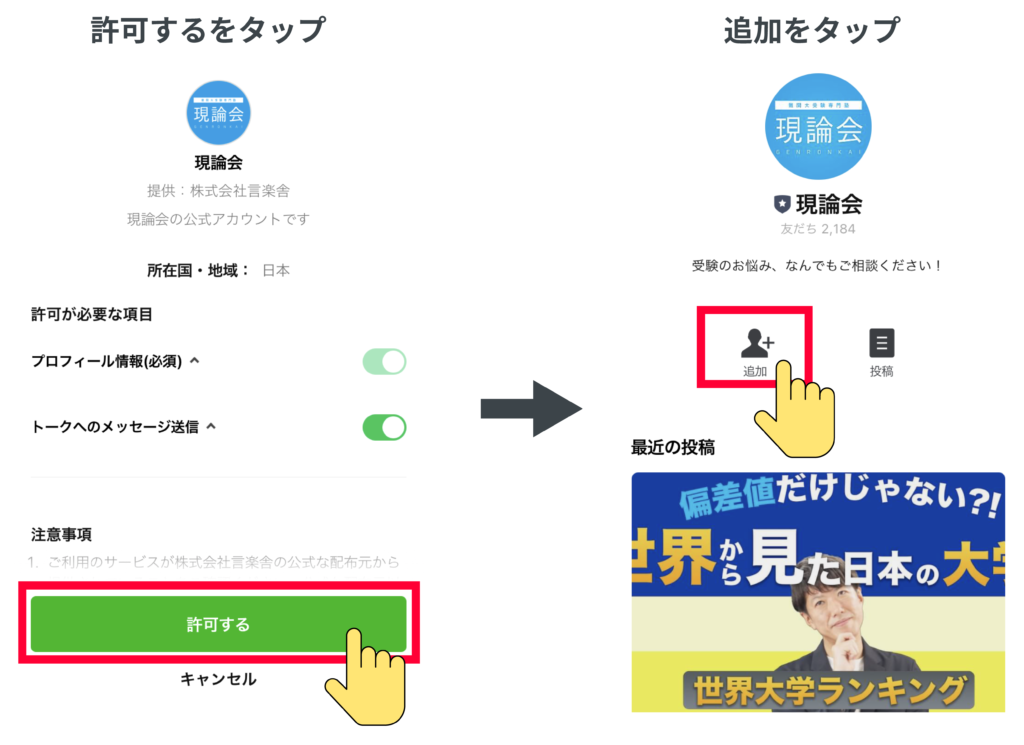Toggle the プロフィール情報(必須) switch
The image size is (1024, 745).
tap(385, 361)
